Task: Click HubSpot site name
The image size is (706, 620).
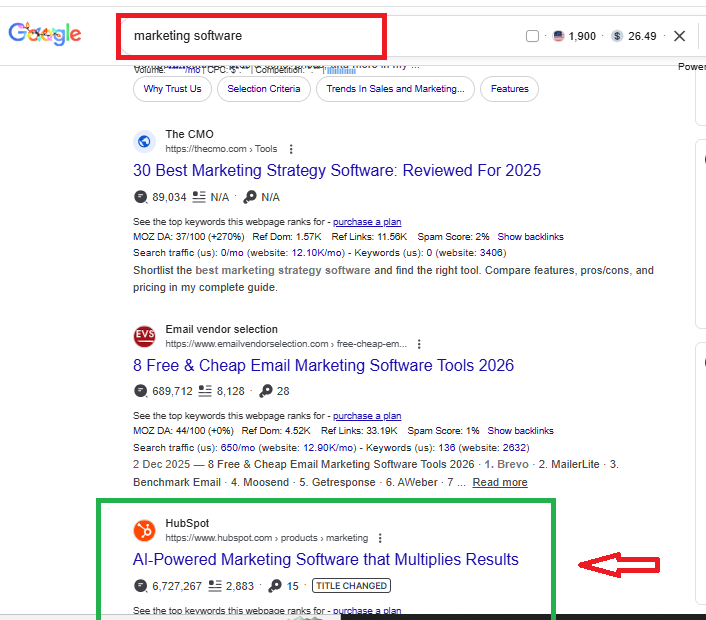Action: point(187,523)
